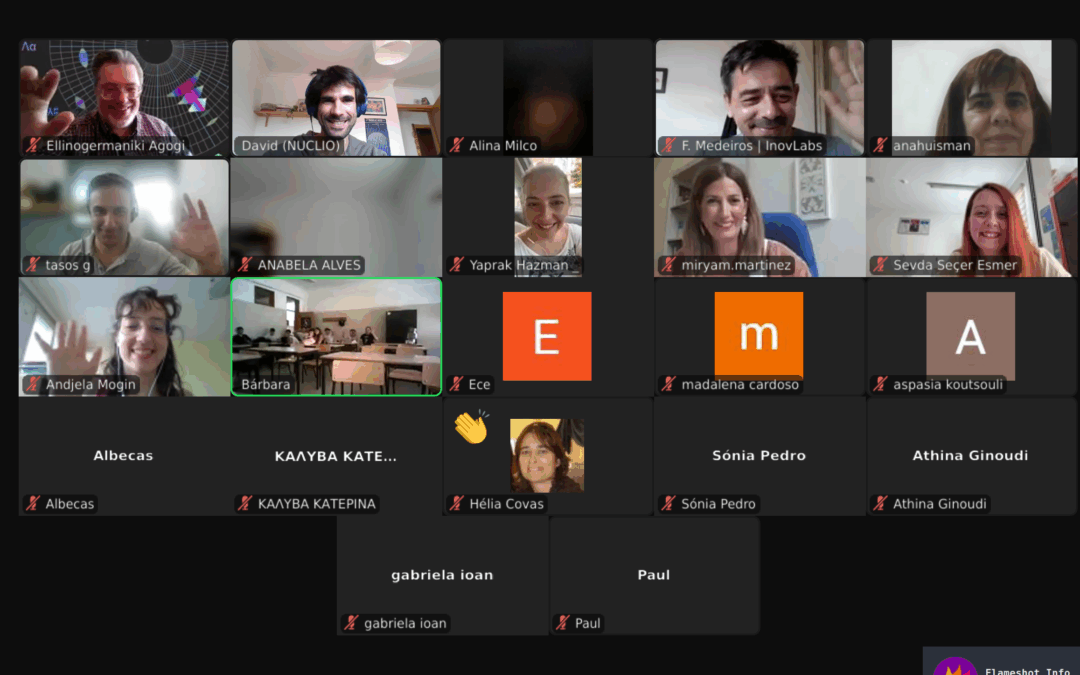Image resolution: width=1080 pixels, height=675 pixels.
Task: Select Sevda Seçer Esmer's video tile
Action: pyautogui.click(x=971, y=218)
